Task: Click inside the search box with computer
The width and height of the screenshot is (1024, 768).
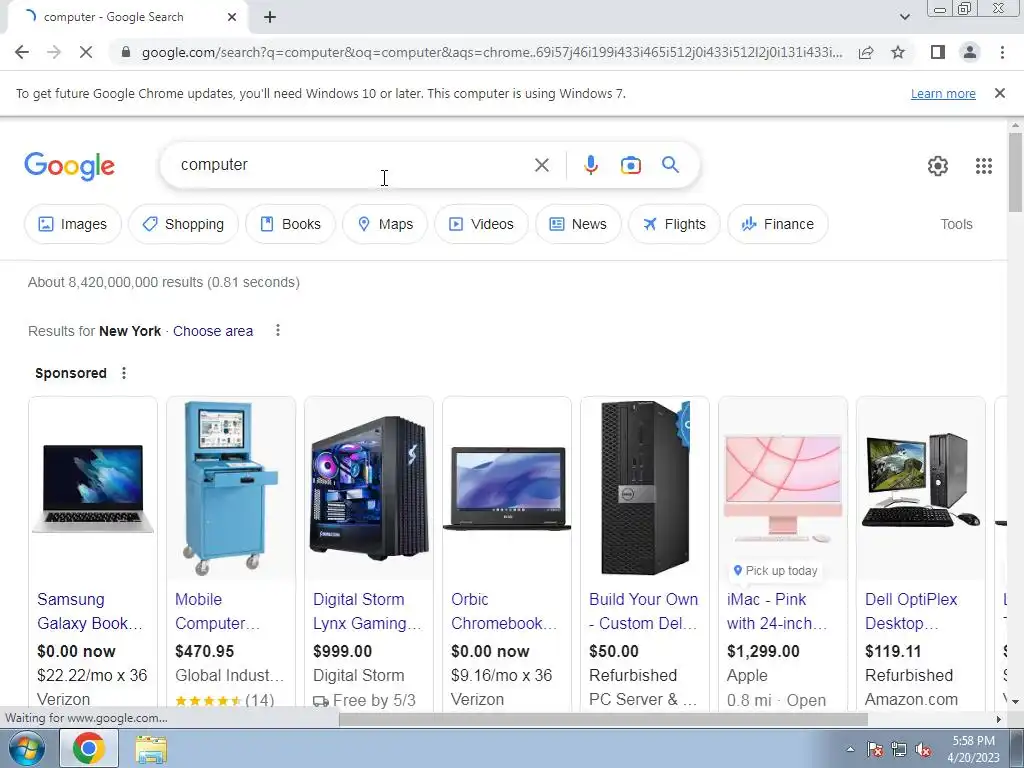Action: [353, 165]
